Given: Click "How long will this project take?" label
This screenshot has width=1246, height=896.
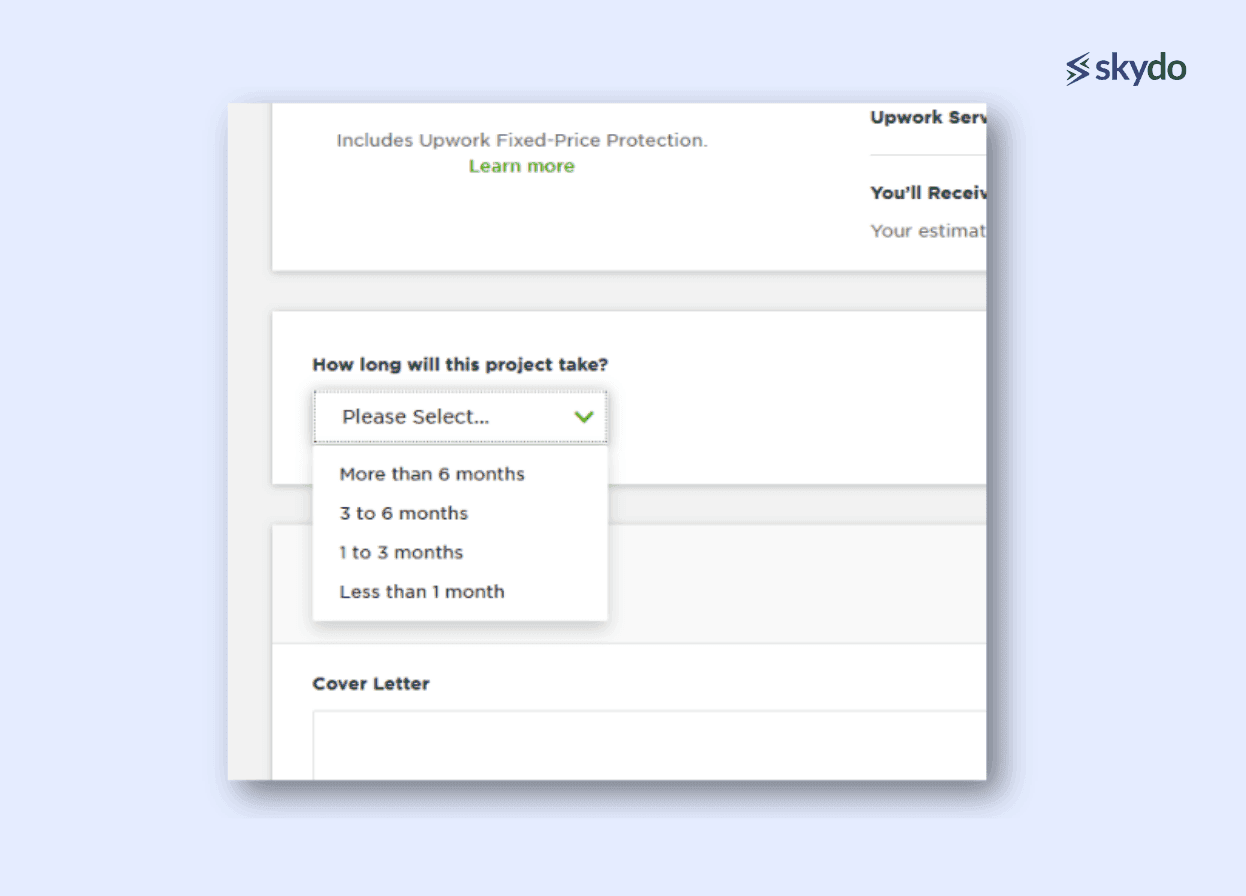Looking at the screenshot, I should 460,365.
